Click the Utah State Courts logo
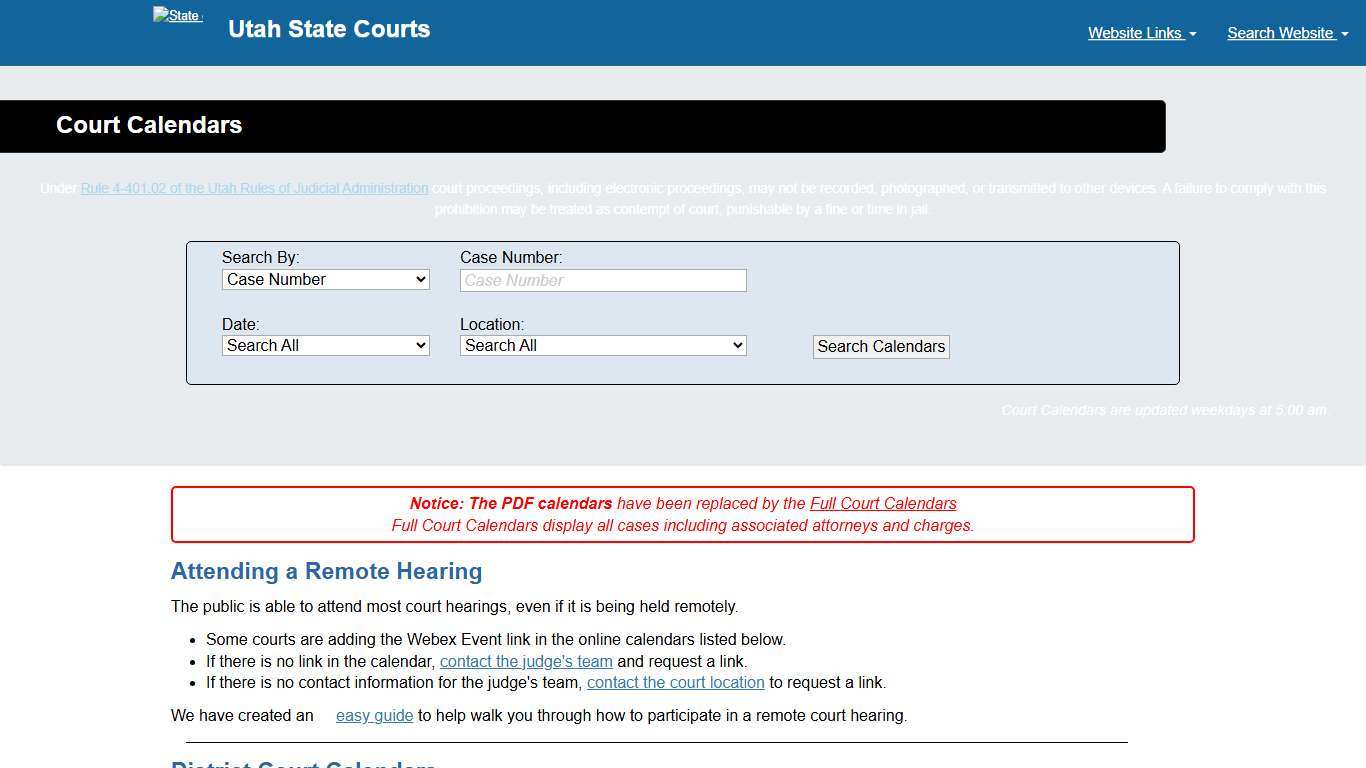Image resolution: width=1366 pixels, height=768 pixels. tap(177, 15)
